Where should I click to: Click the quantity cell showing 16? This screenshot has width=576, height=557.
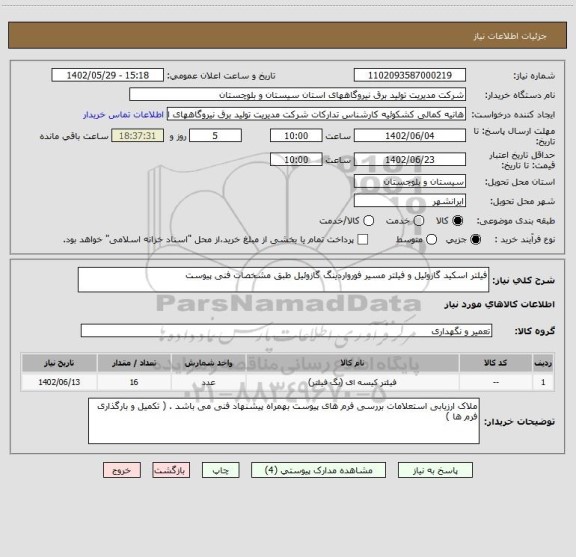[x=134, y=382]
